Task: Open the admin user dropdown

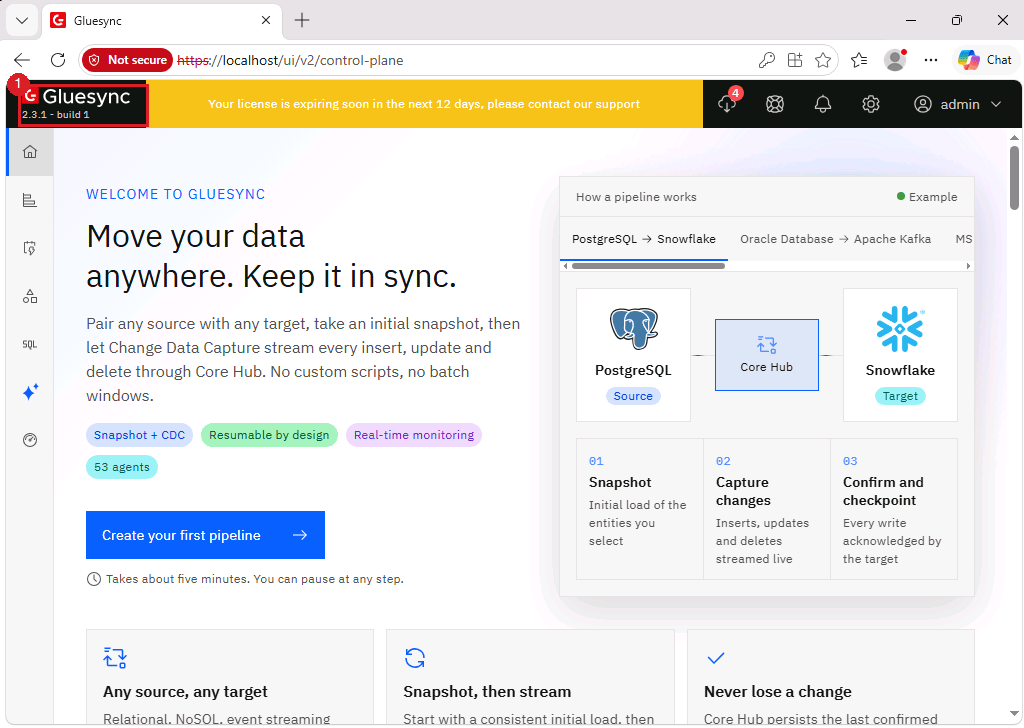Action: pos(957,104)
